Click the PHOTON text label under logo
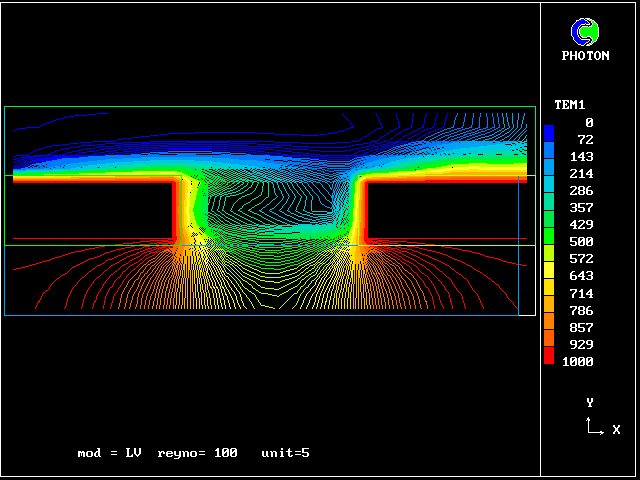 (x=585, y=56)
